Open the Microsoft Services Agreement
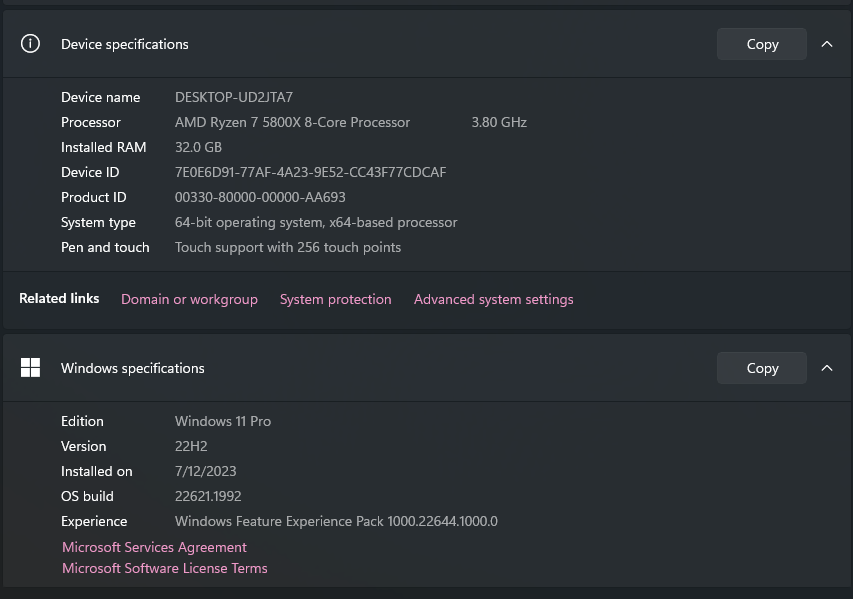Viewport: 853px width, 599px height. pos(153,547)
